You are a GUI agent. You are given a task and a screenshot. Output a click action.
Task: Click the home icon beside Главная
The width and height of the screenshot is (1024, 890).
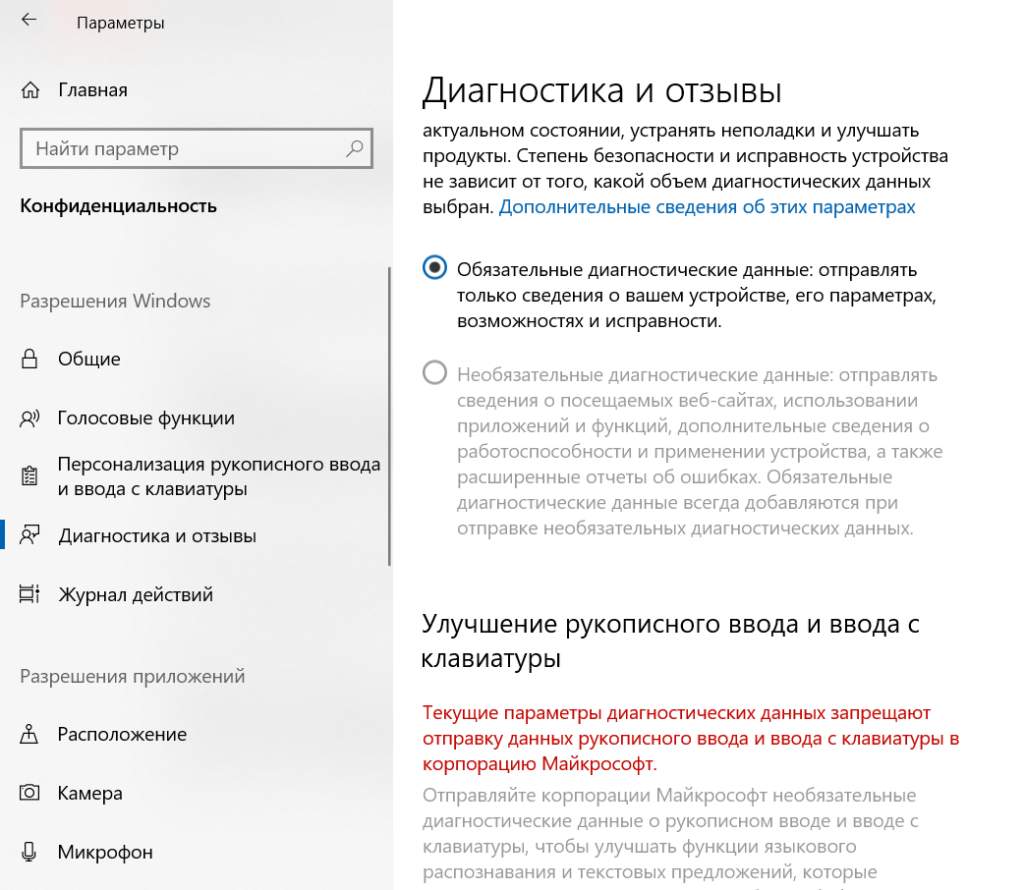[x=30, y=90]
